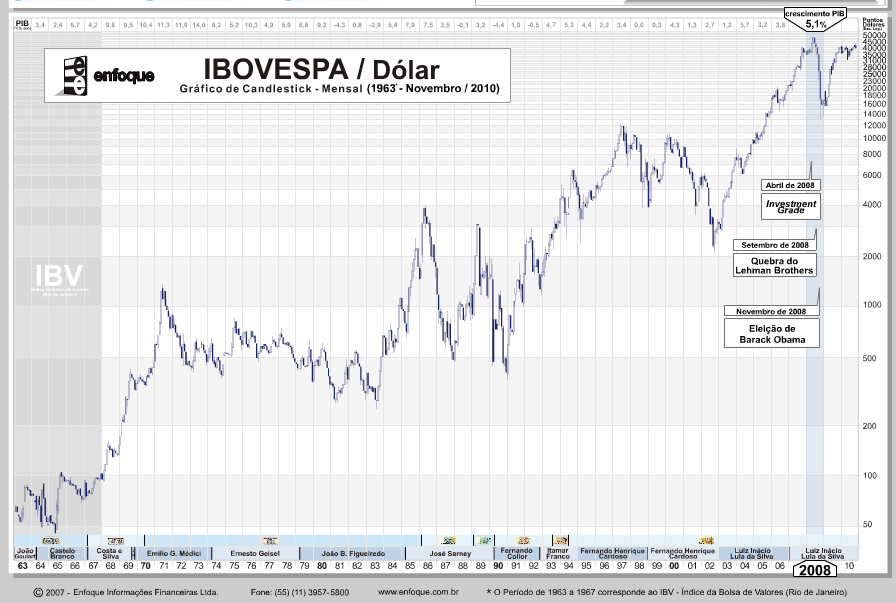Click the 'José Sarney' president label
This screenshot has width=896, height=603.
(450, 553)
